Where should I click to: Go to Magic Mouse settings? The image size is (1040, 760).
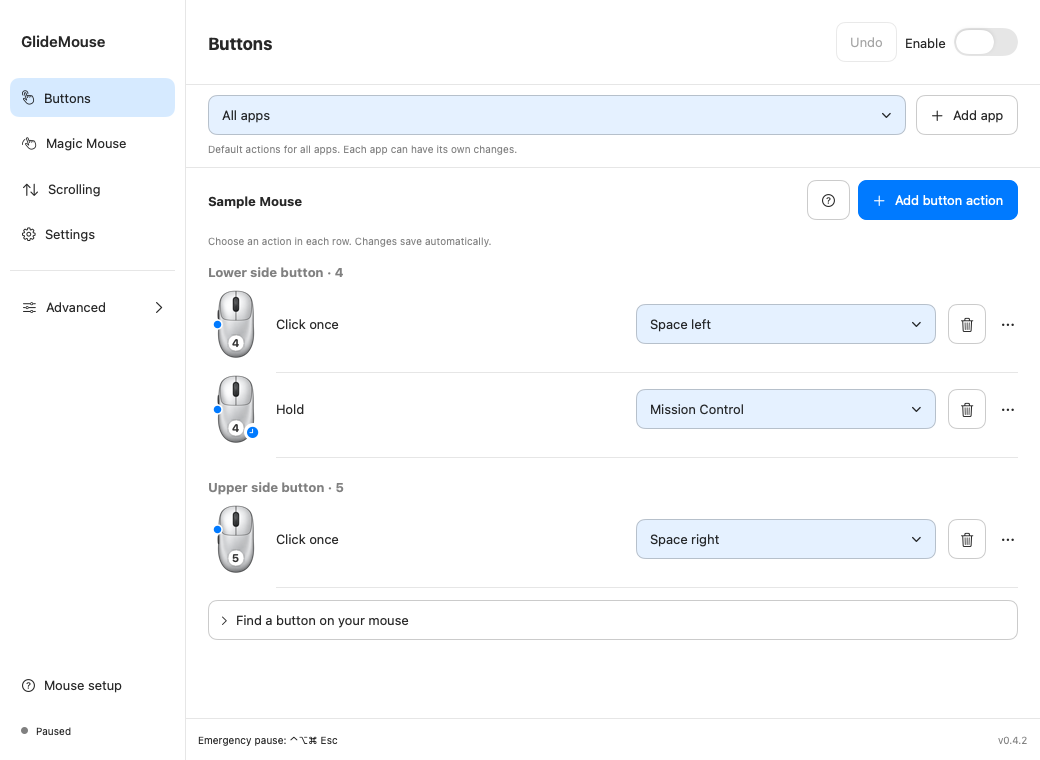point(92,143)
